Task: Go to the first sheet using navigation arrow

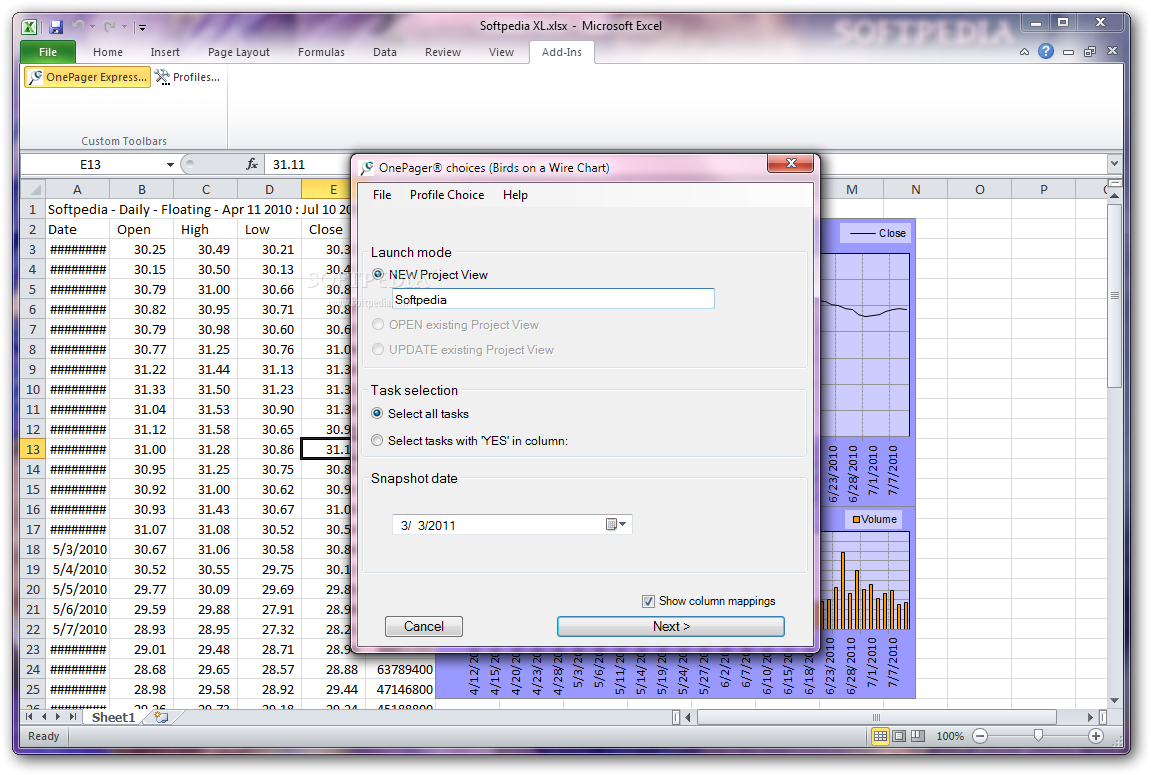Action: pos(29,717)
